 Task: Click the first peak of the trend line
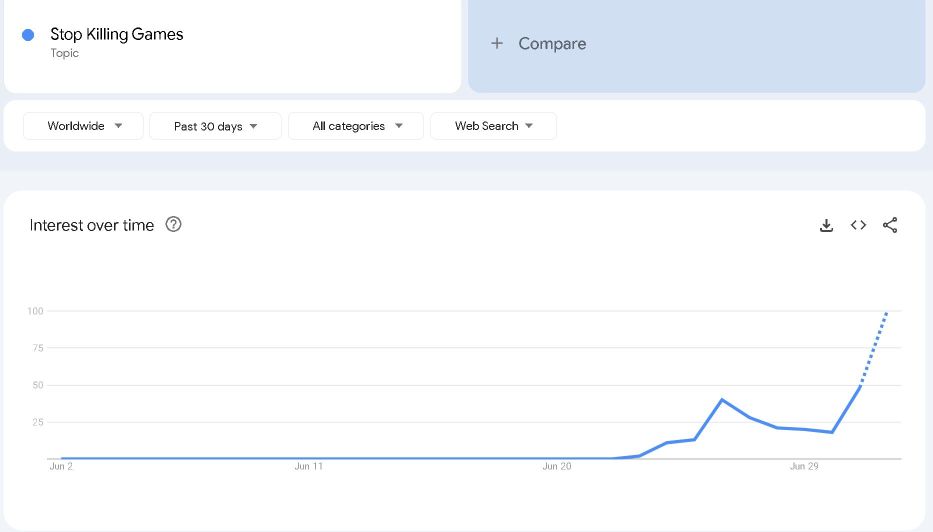click(722, 400)
